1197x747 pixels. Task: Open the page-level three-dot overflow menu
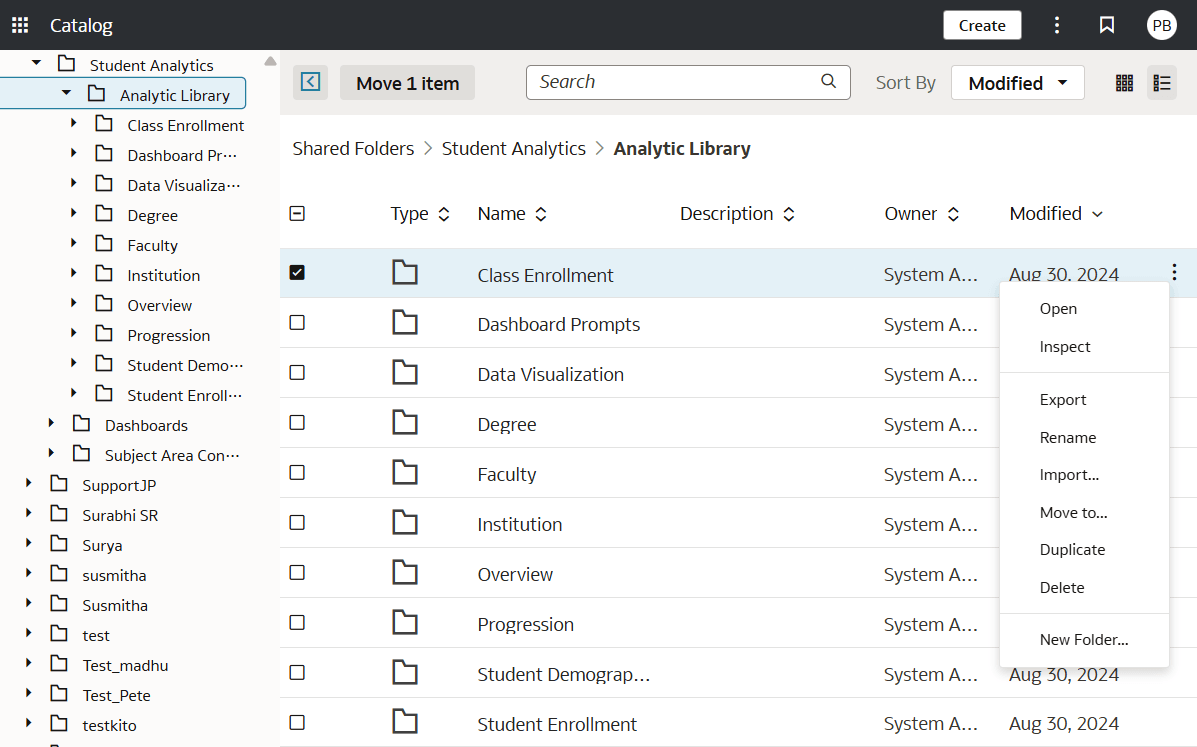pos(1057,25)
